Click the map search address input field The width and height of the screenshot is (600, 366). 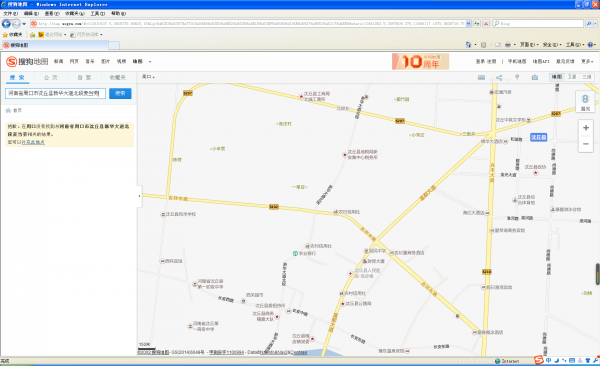point(55,93)
